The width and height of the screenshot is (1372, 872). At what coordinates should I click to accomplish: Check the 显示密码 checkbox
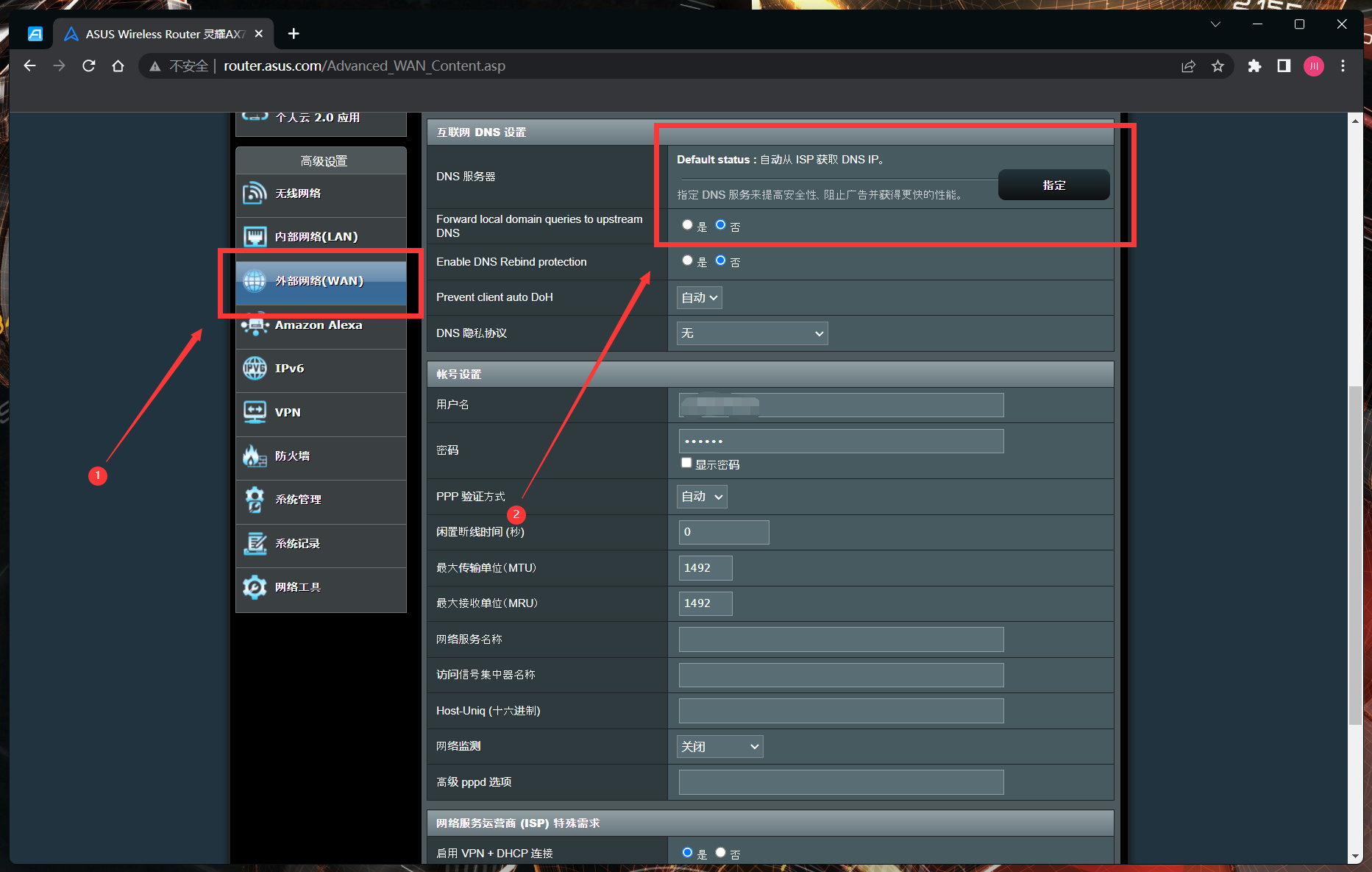pos(686,463)
